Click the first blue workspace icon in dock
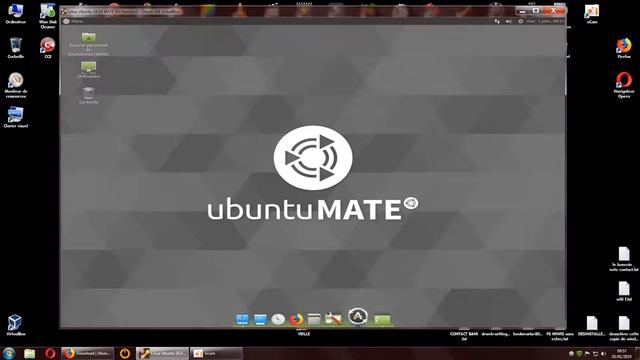 [x=242, y=319]
